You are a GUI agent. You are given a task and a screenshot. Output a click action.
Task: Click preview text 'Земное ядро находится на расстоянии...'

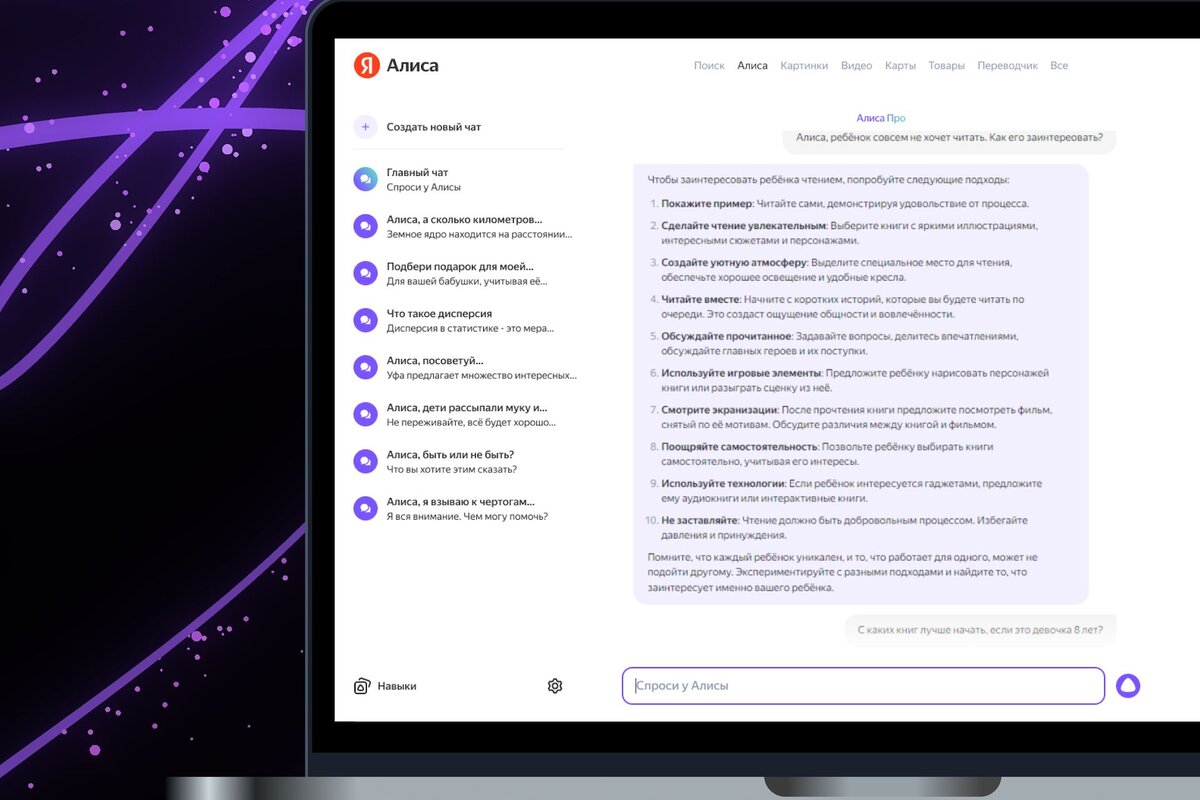pyautogui.click(x=480, y=234)
